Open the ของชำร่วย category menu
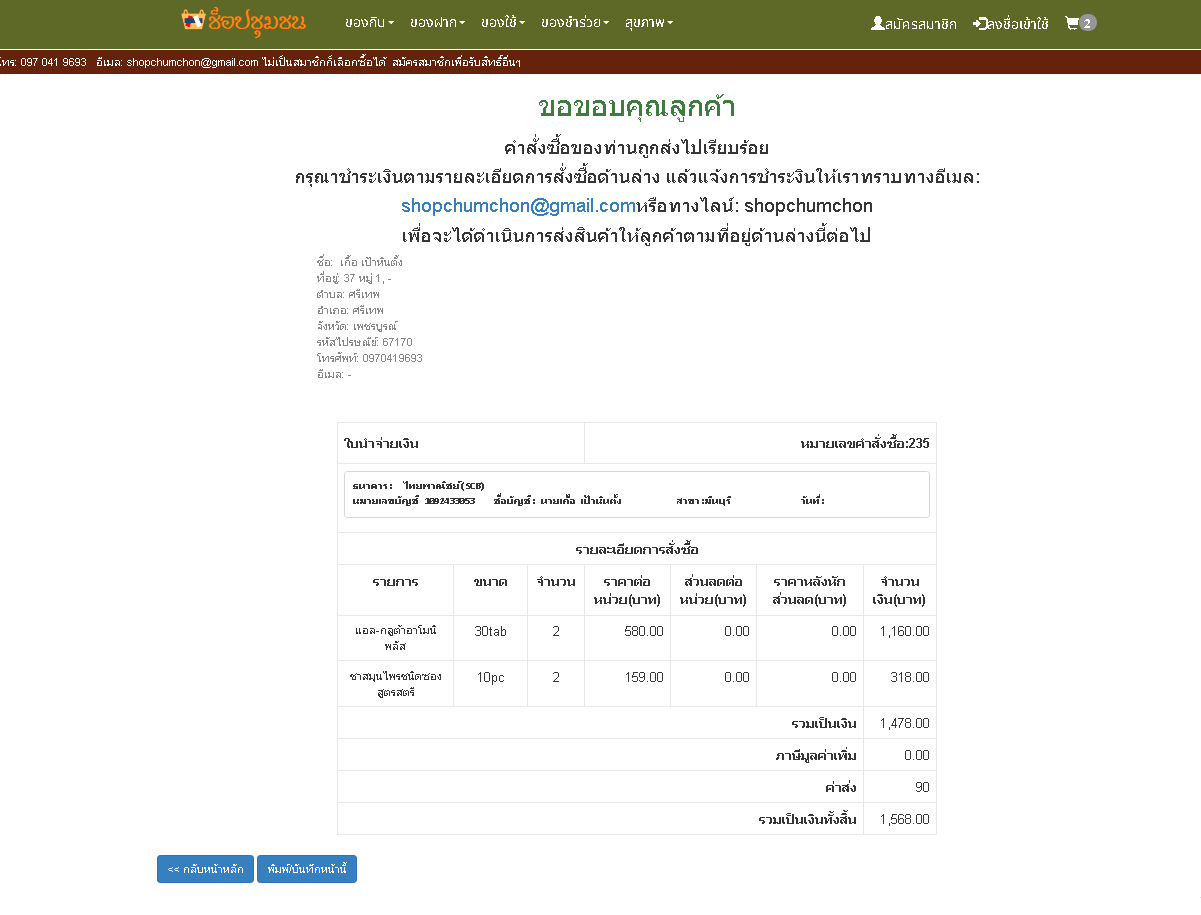This screenshot has width=1201, height=915. (574, 22)
